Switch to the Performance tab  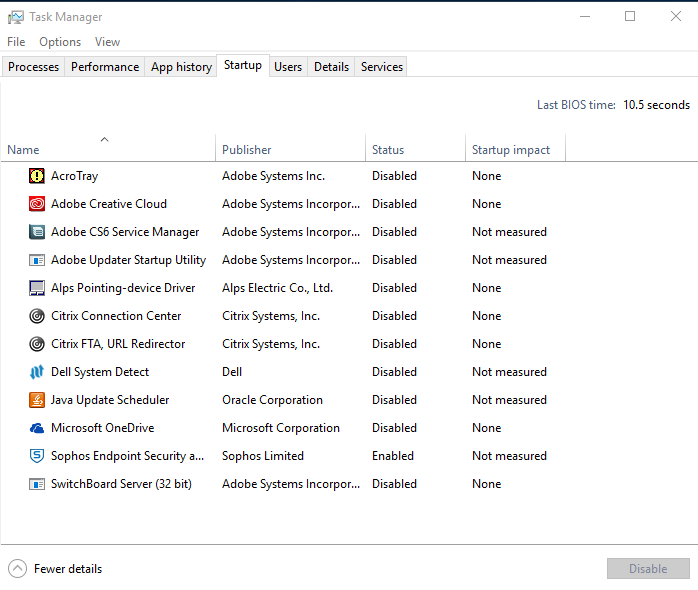click(x=105, y=67)
